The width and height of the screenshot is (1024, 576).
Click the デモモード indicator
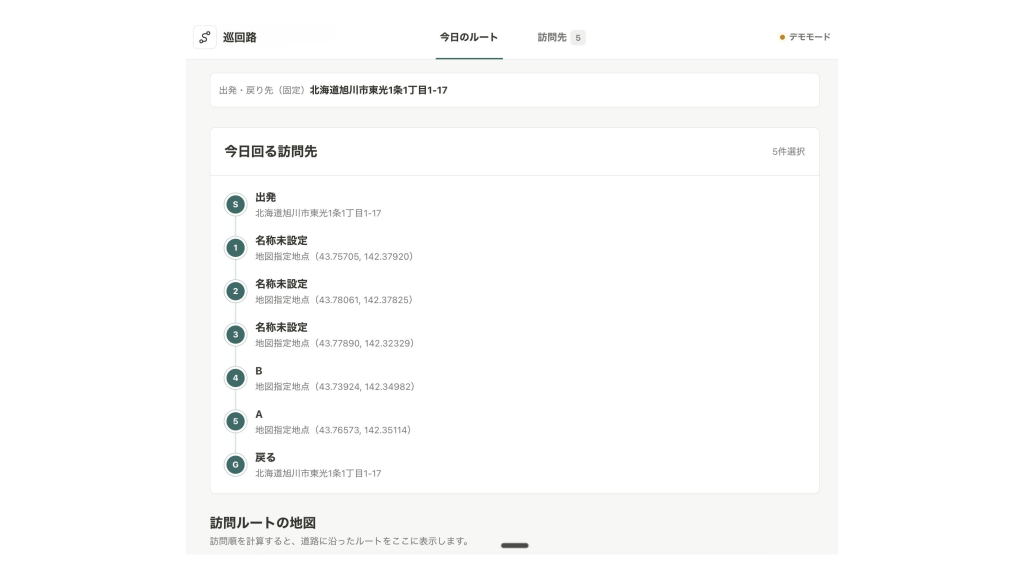(805, 37)
